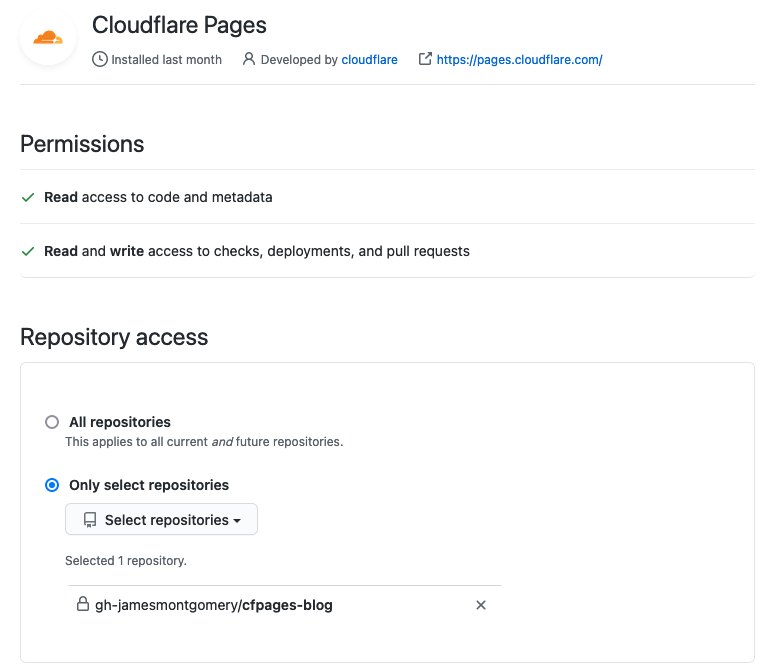Click the Cloudflare Pages title
765x671 pixels.
pyautogui.click(x=179, y=25)
